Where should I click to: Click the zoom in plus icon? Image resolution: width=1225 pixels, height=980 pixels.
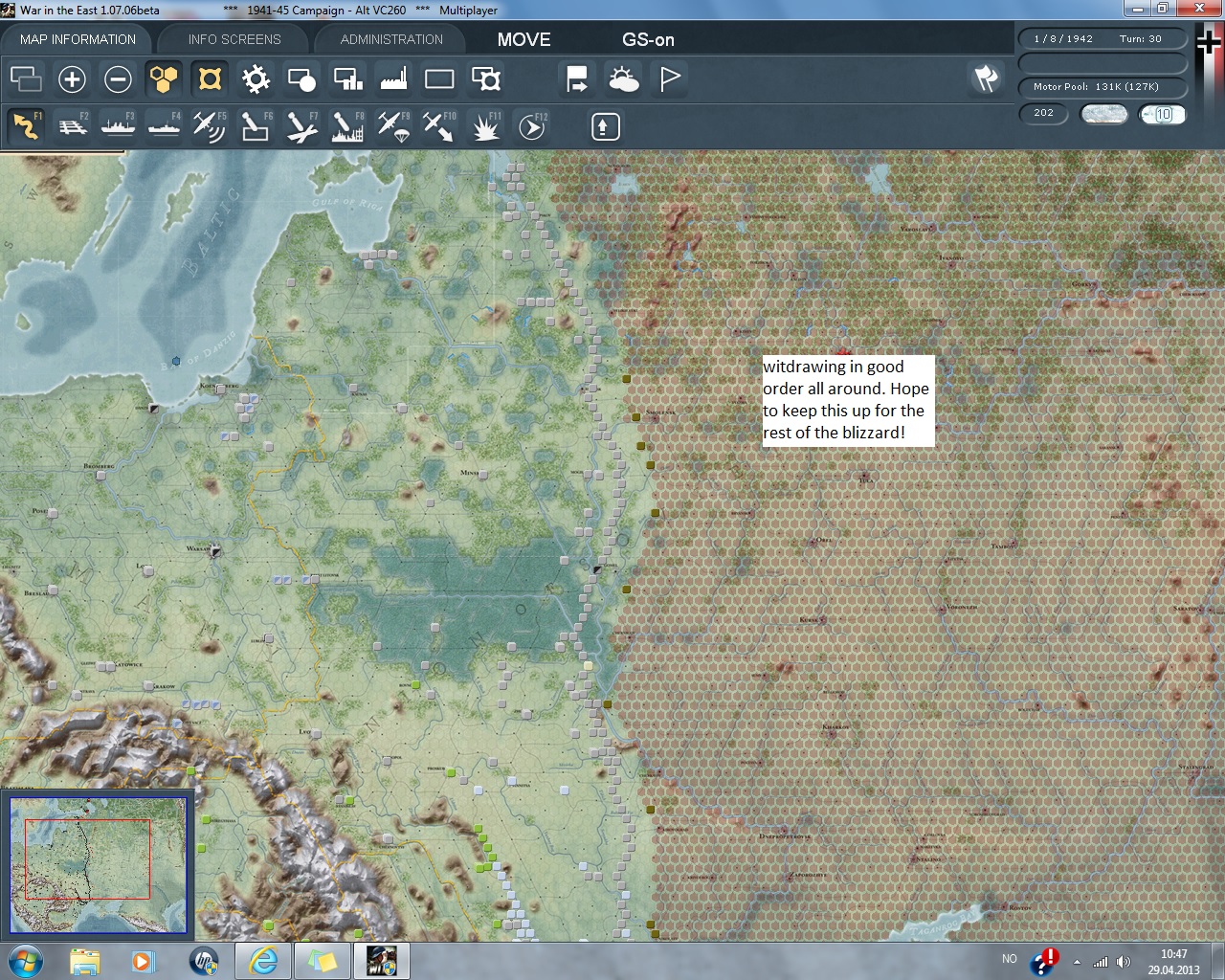click(72, 79)
